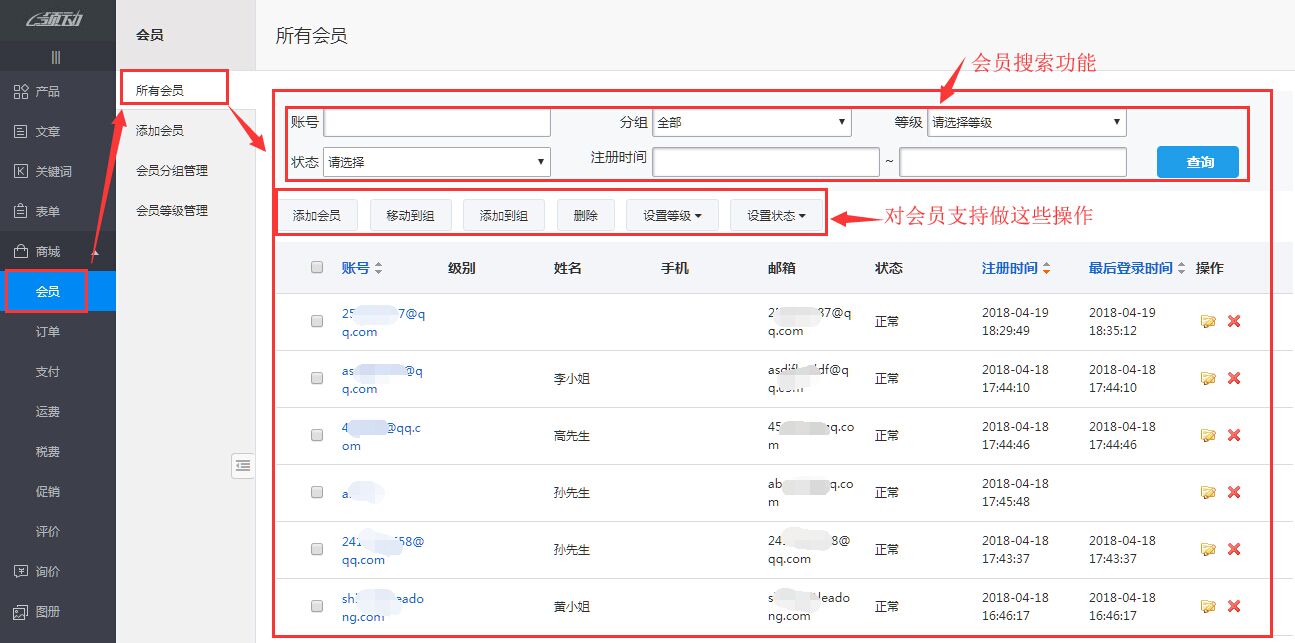Open the 分组 dropdown showing 全部
1295x643 pixels.
(x=751, y=122)
